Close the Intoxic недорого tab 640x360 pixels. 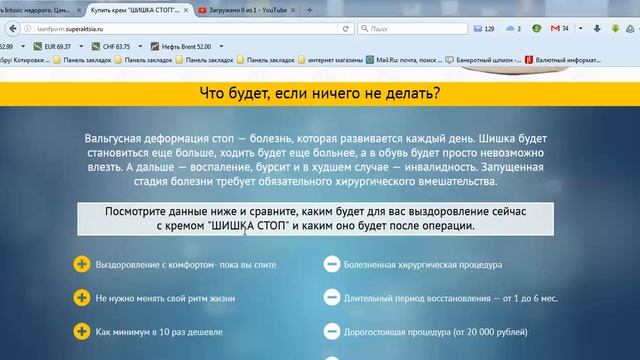click(79, 10)
